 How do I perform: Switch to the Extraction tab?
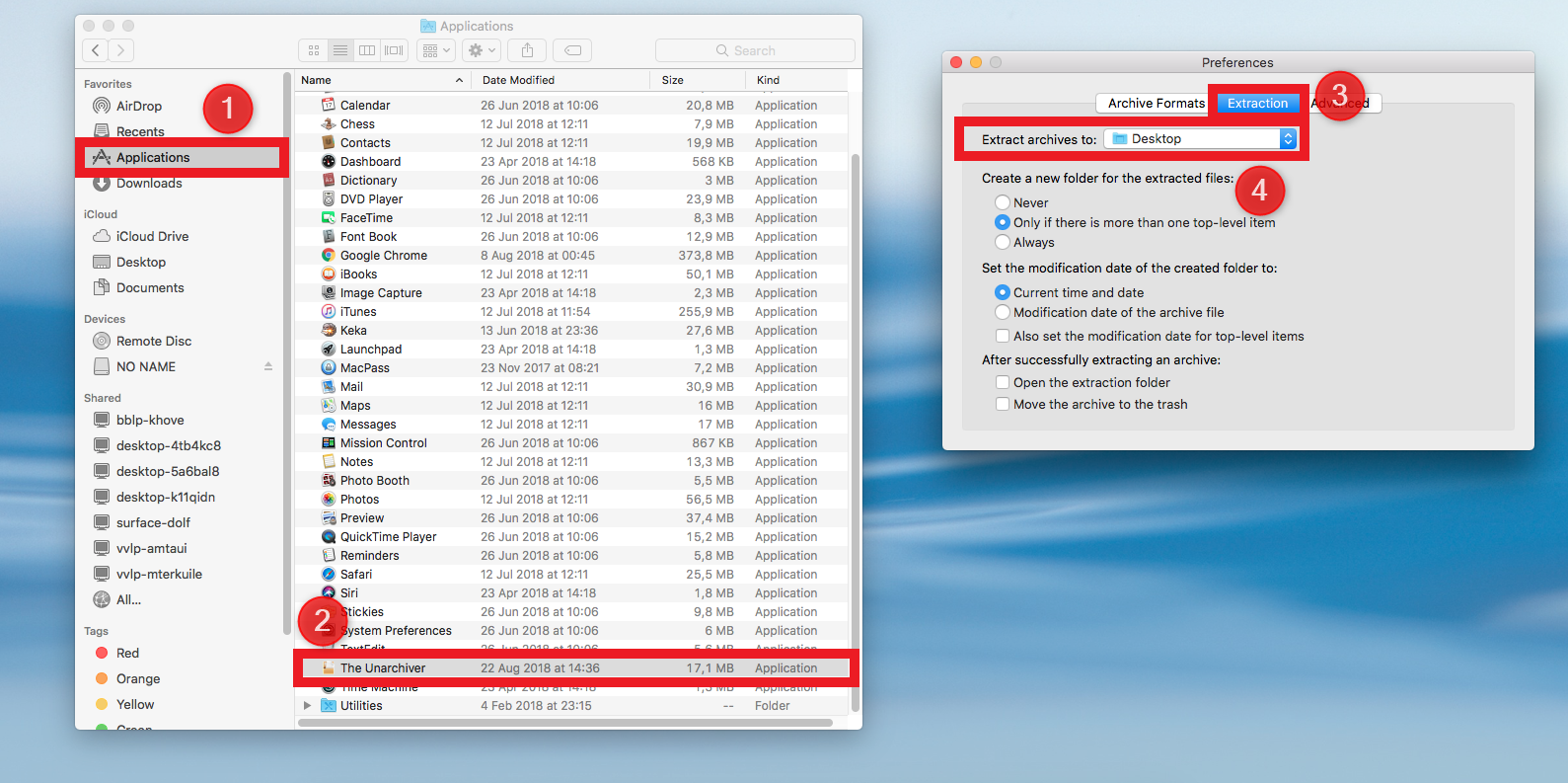click(1258, 103)
